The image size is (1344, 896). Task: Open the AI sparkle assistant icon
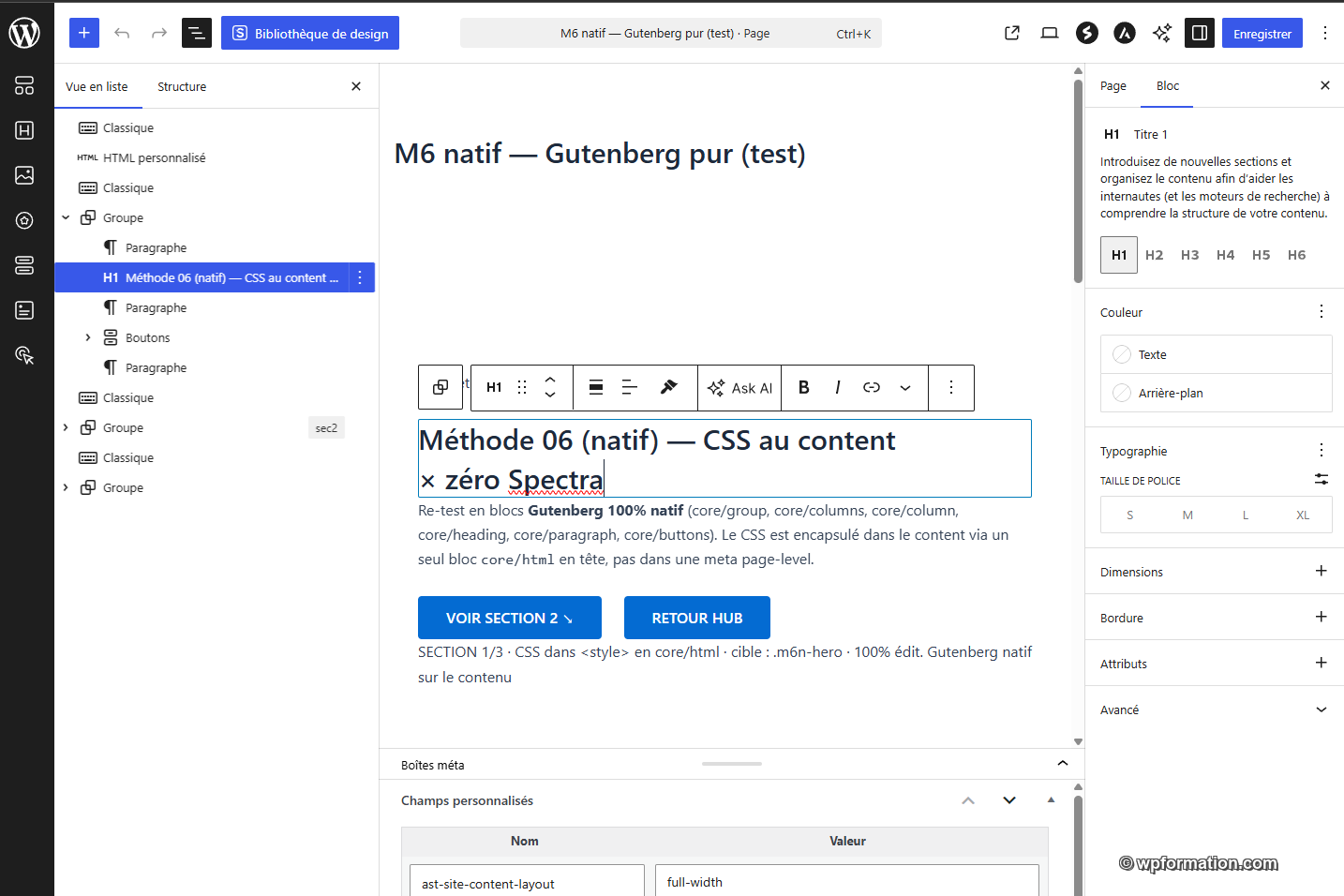point(1162,33)
